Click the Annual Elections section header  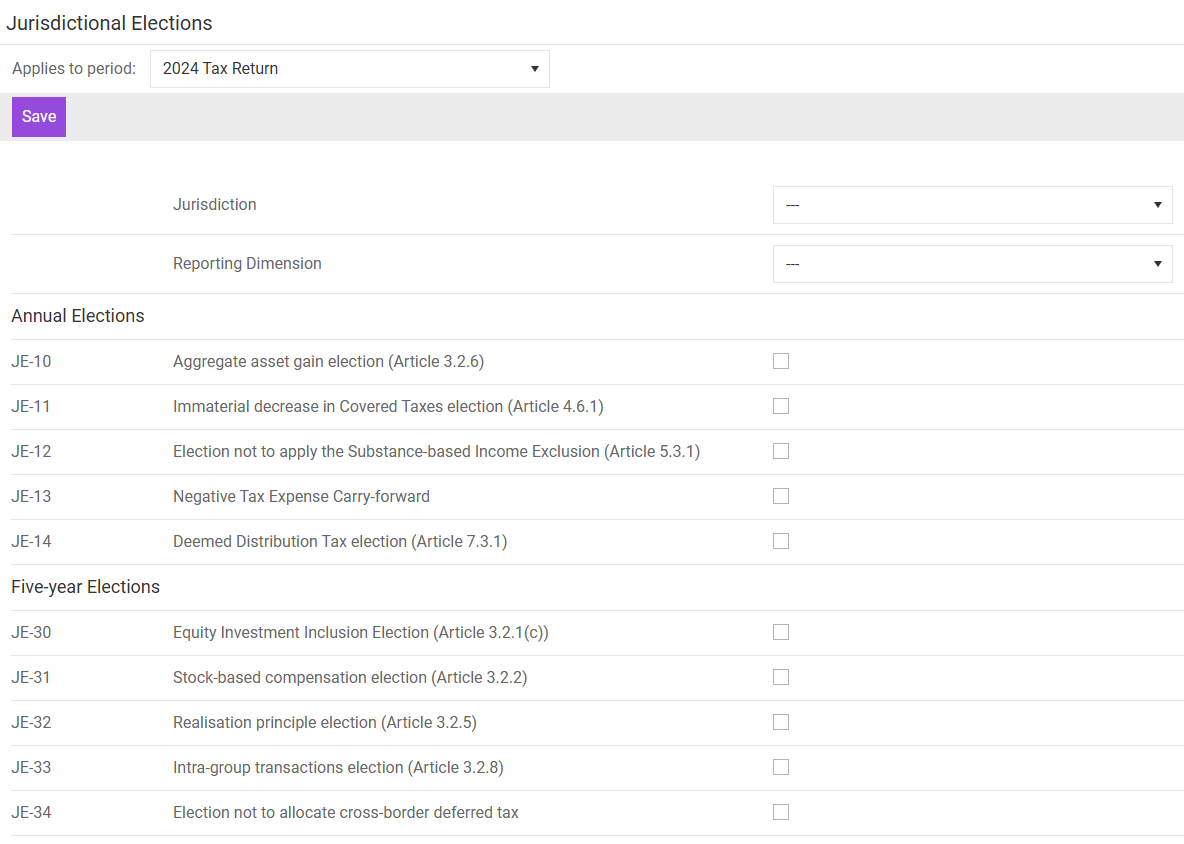pyautogui.click(x=78, y=316)
